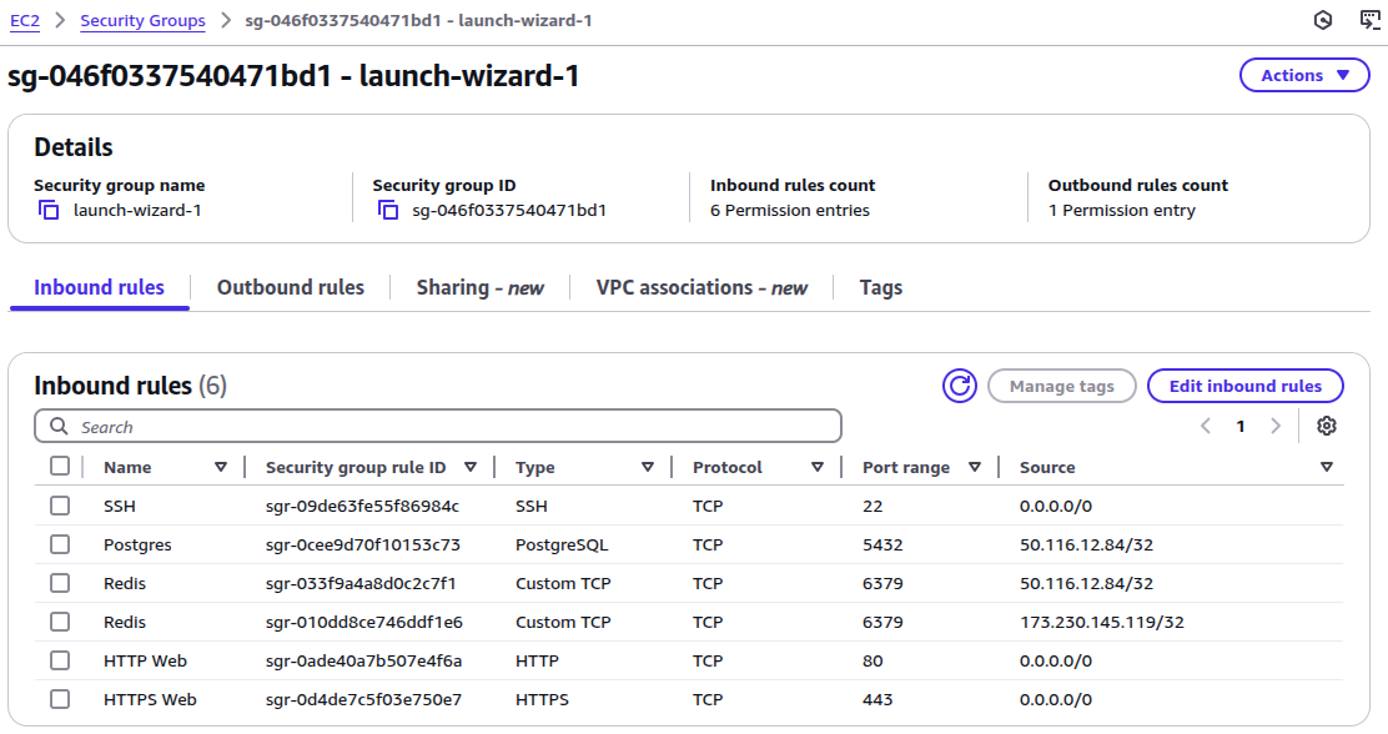Select all inbound rules with header checkbox
This screenshot has height=734, width=1388.
pos(59,466)
